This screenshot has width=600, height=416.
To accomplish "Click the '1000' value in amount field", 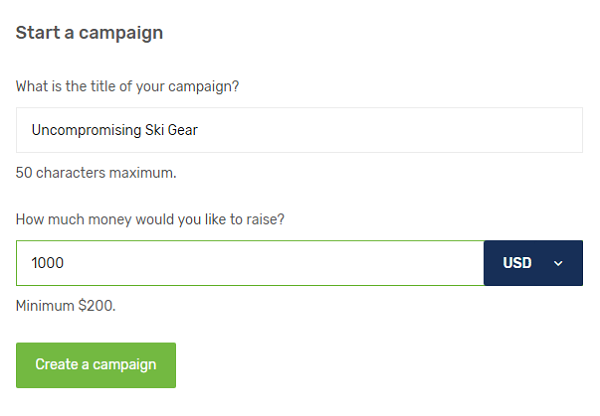I will 48,263.
